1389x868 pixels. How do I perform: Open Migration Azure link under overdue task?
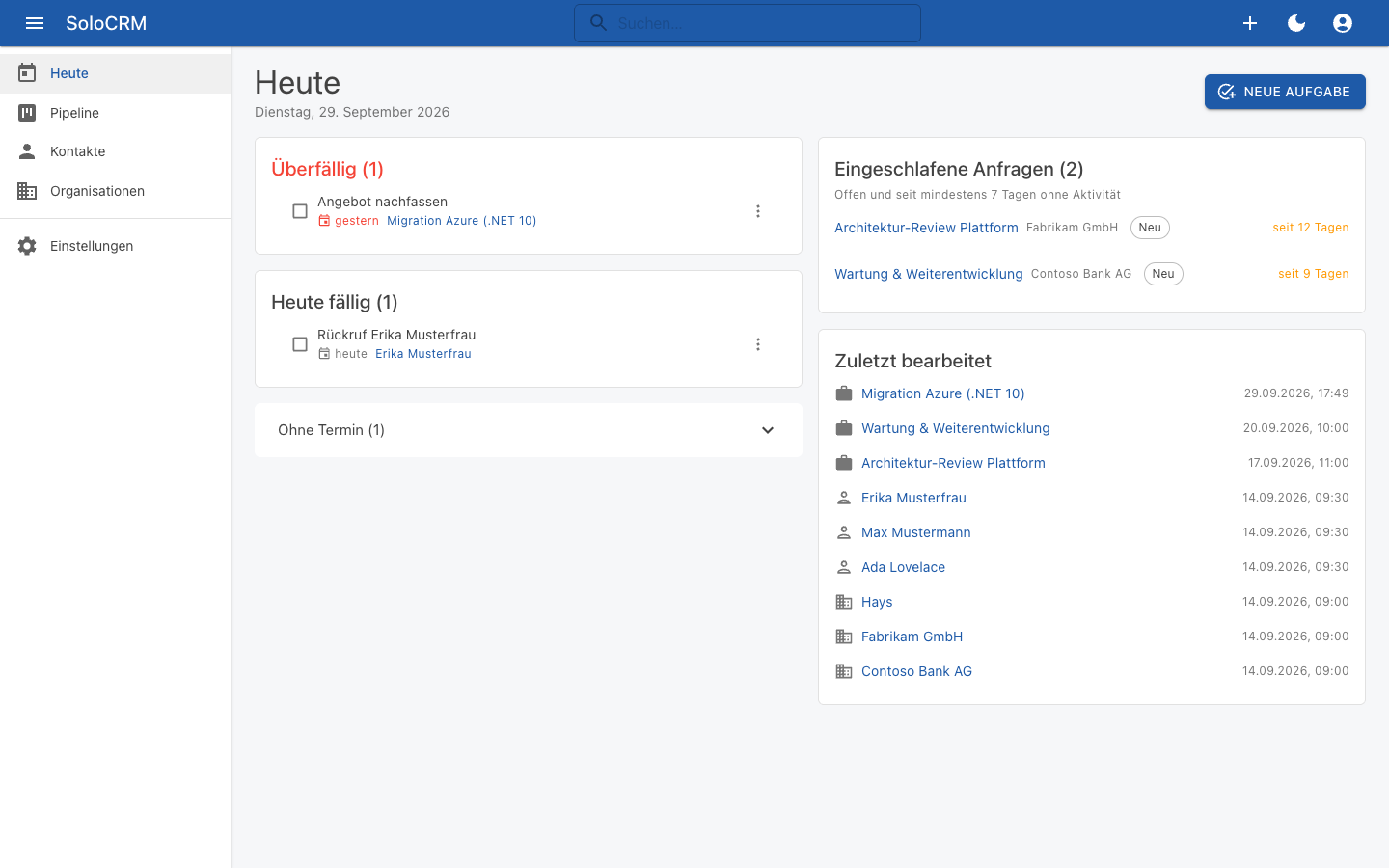(461, 221)
